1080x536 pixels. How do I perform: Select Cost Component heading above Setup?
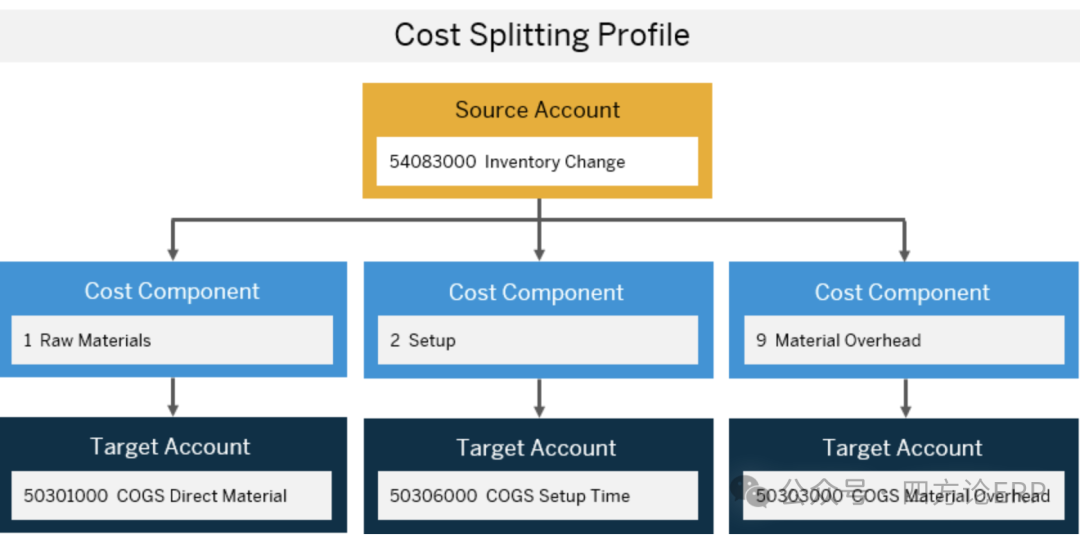(x=537, y=292)
